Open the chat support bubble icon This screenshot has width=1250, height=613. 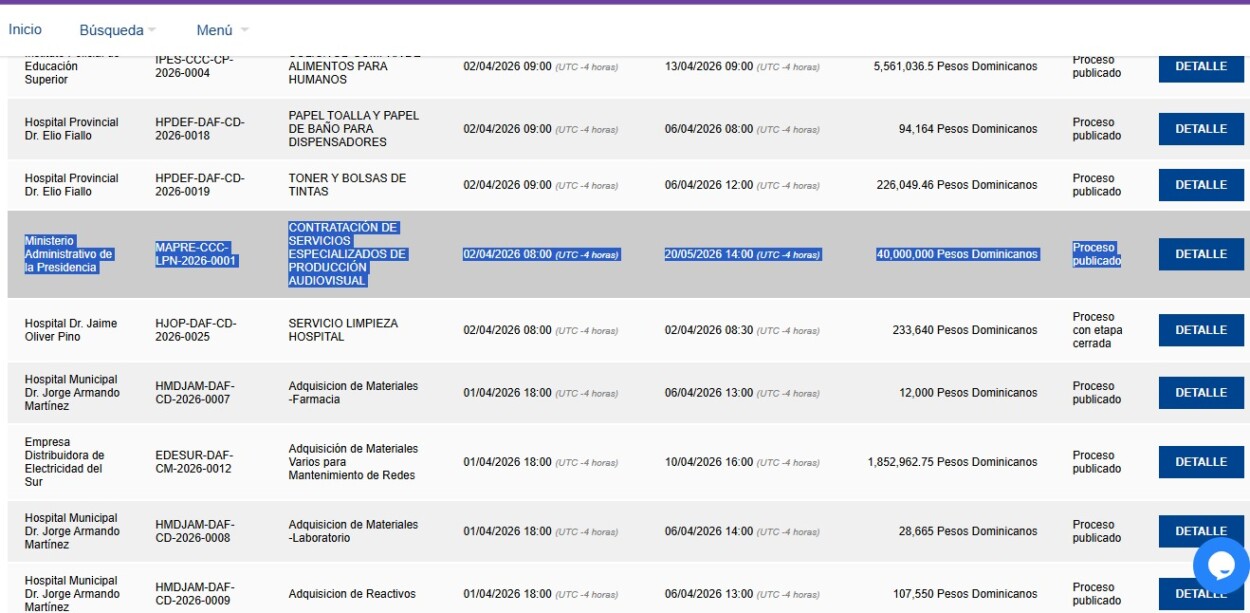pos(1221,565)
